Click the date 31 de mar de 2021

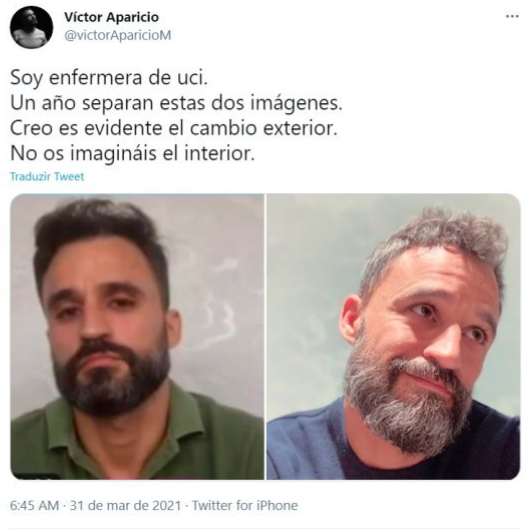125,506
